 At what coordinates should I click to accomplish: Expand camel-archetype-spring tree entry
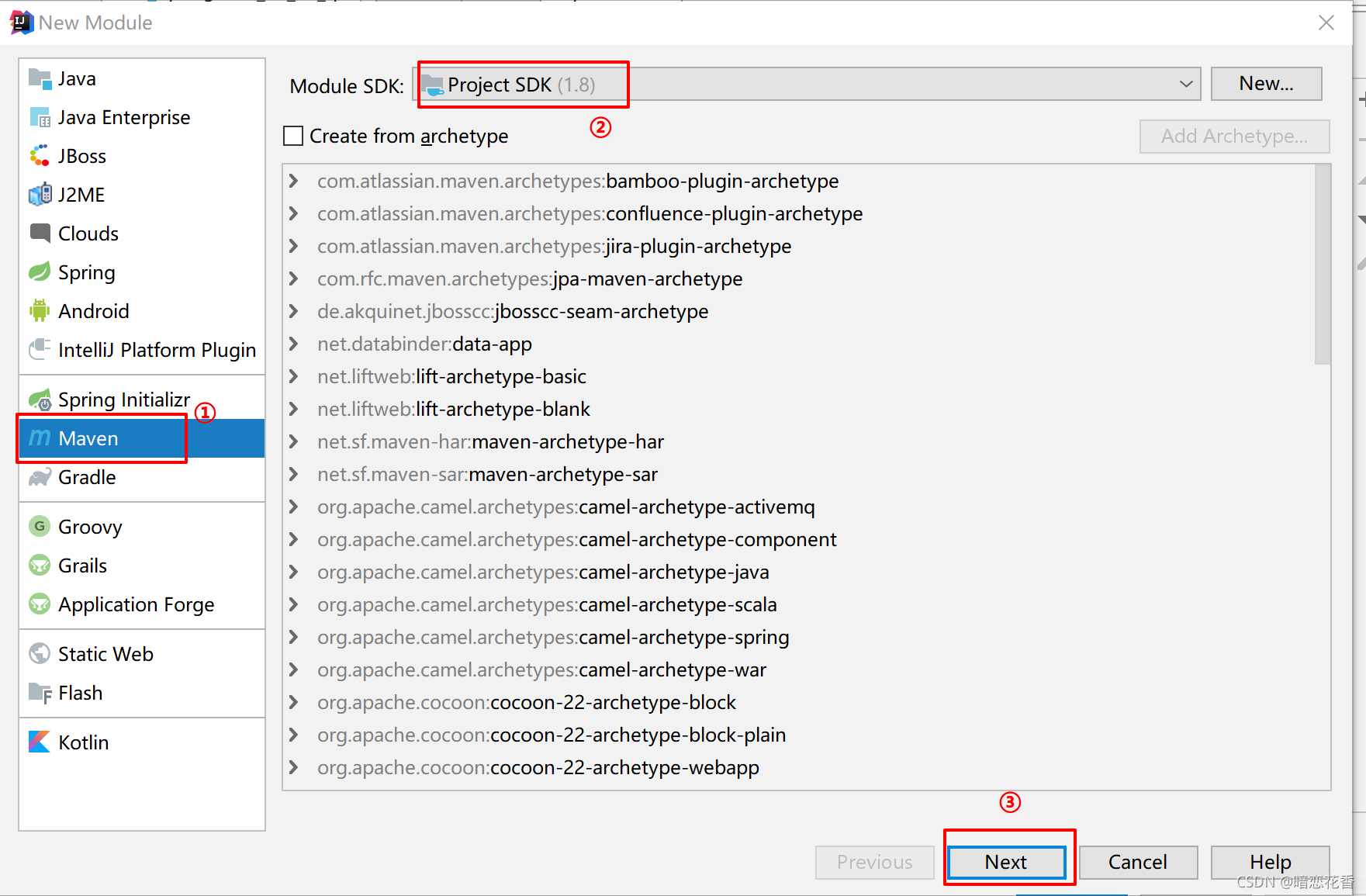(x=294, y=638)
